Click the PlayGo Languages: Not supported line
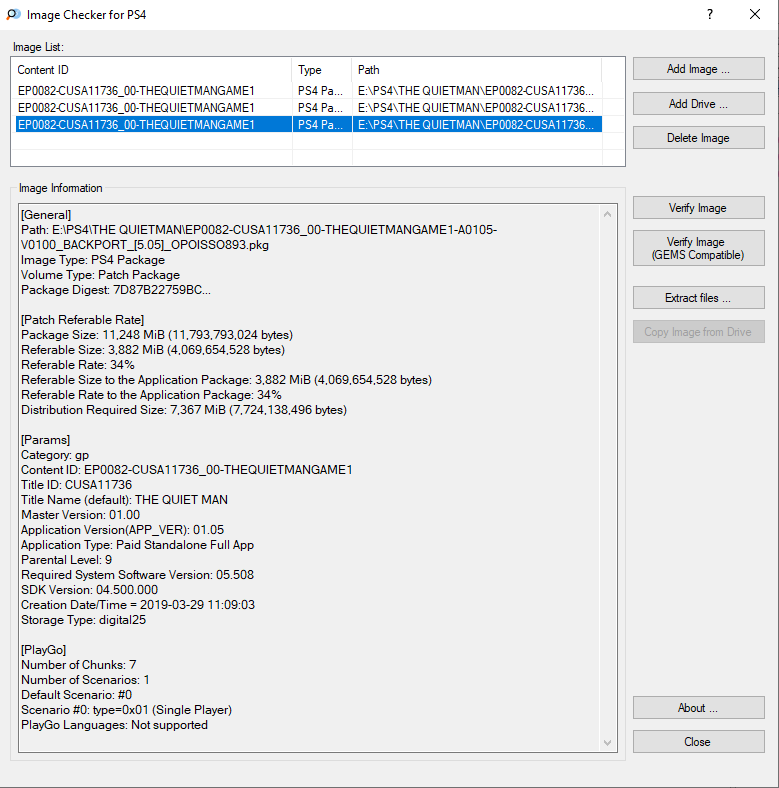 click(114, 725)
